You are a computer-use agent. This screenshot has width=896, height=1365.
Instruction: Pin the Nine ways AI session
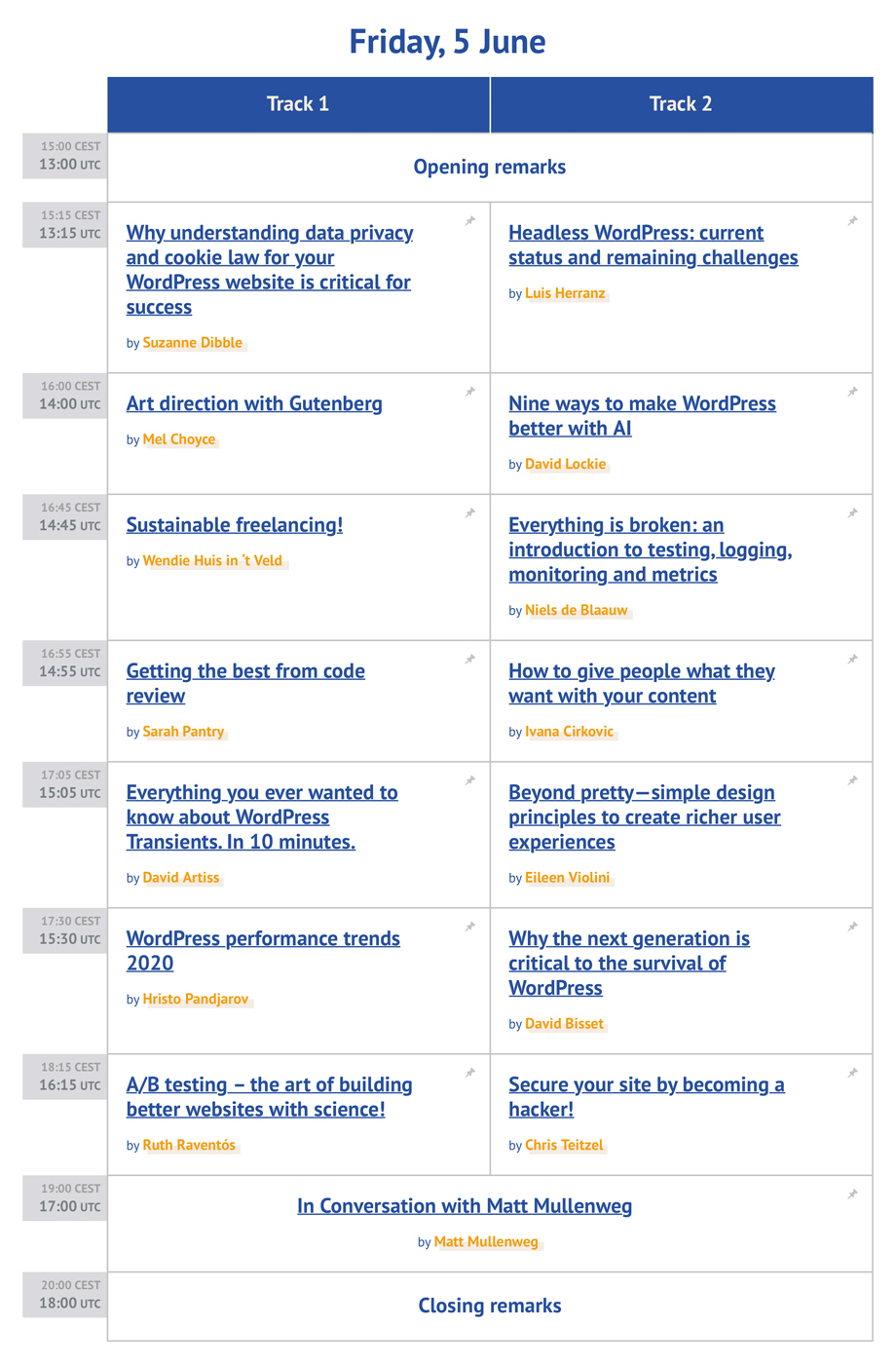[852, 392]
